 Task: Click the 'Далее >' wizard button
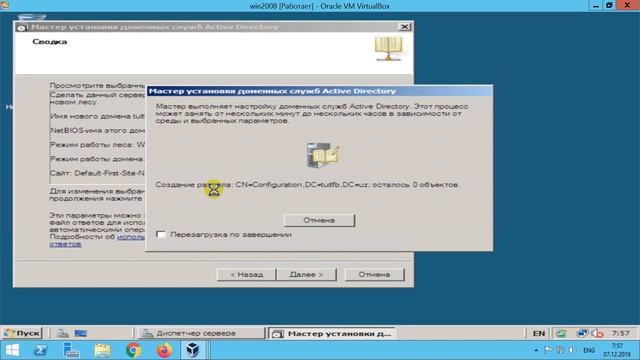click(x=307, y=275)
